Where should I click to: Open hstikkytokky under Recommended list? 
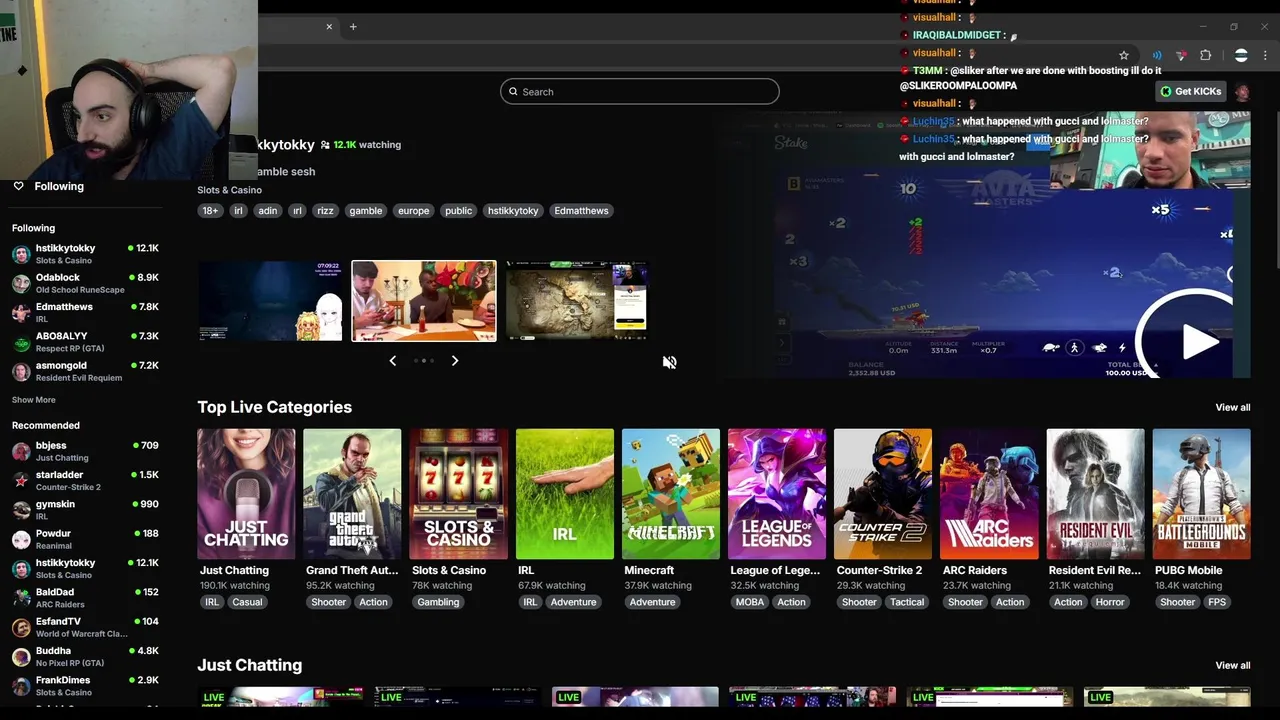pyautogui.click(x=85, y=568)
